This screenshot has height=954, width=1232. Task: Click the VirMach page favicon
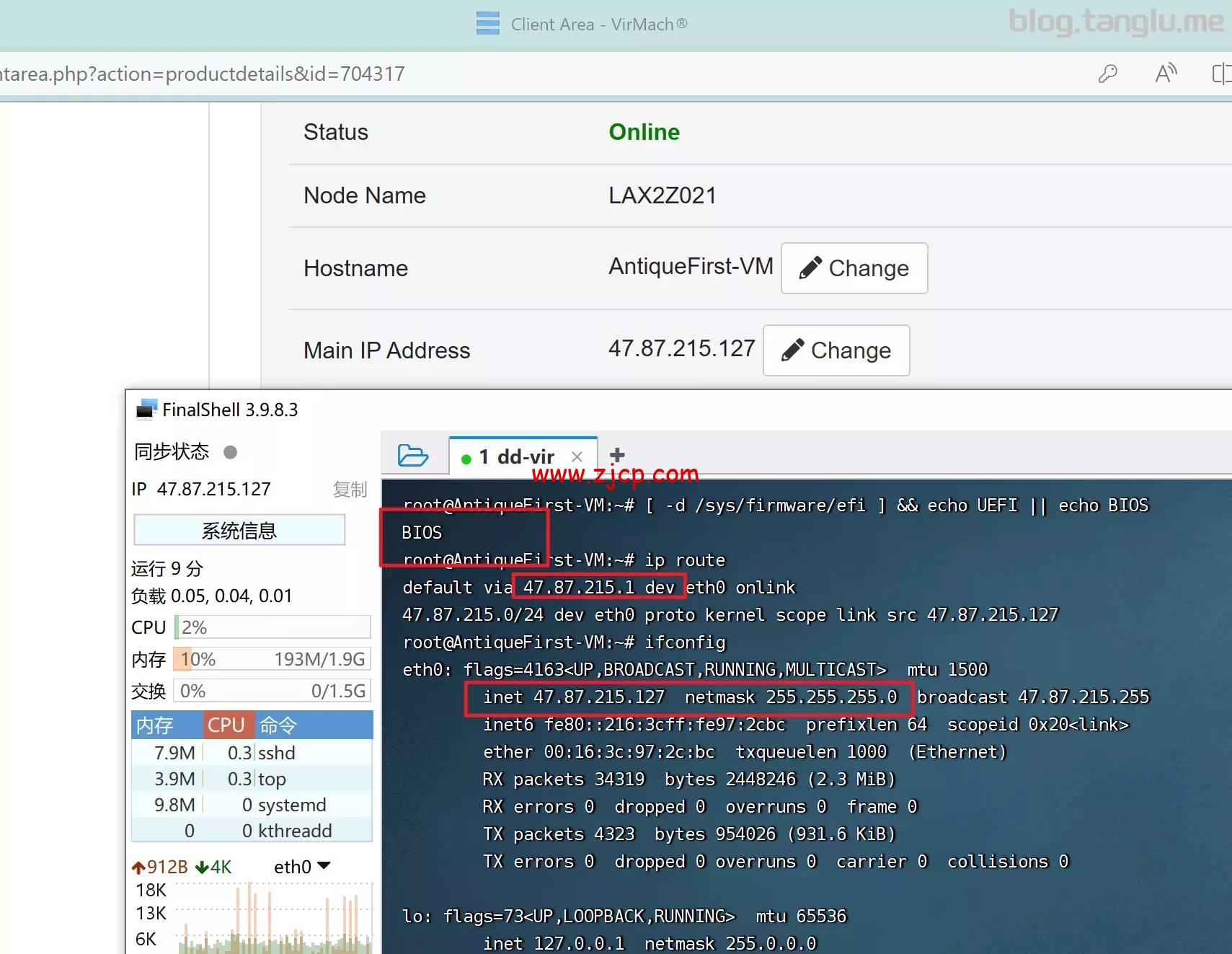488,24
